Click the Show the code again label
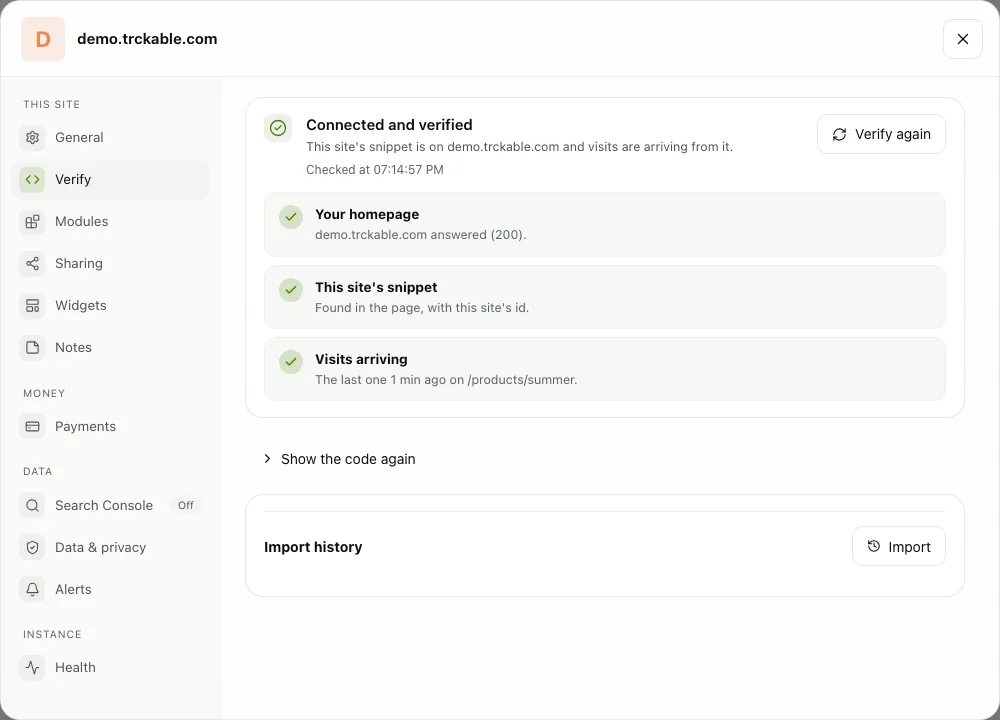The width and height of the screenshot is (1000, 720). click(348, 459)
